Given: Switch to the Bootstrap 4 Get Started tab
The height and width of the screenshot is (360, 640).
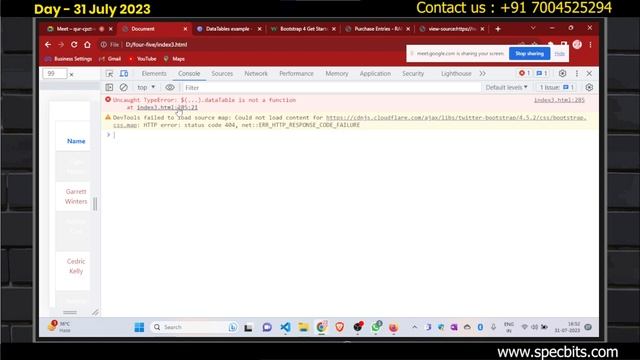Looking at the screenshot, I should [303, 29].
